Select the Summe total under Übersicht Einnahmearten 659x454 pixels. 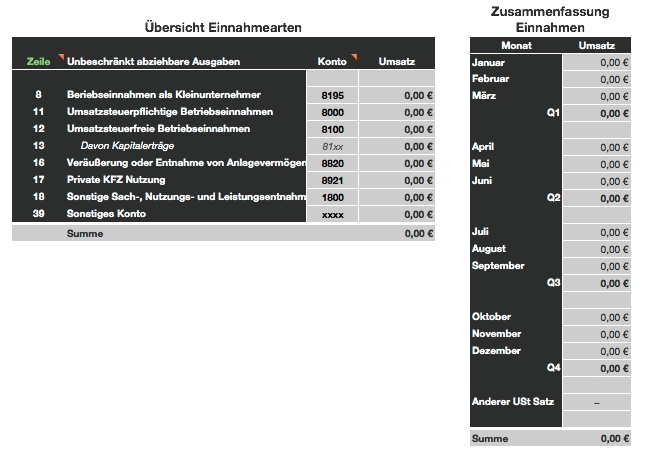click(397, 234)
